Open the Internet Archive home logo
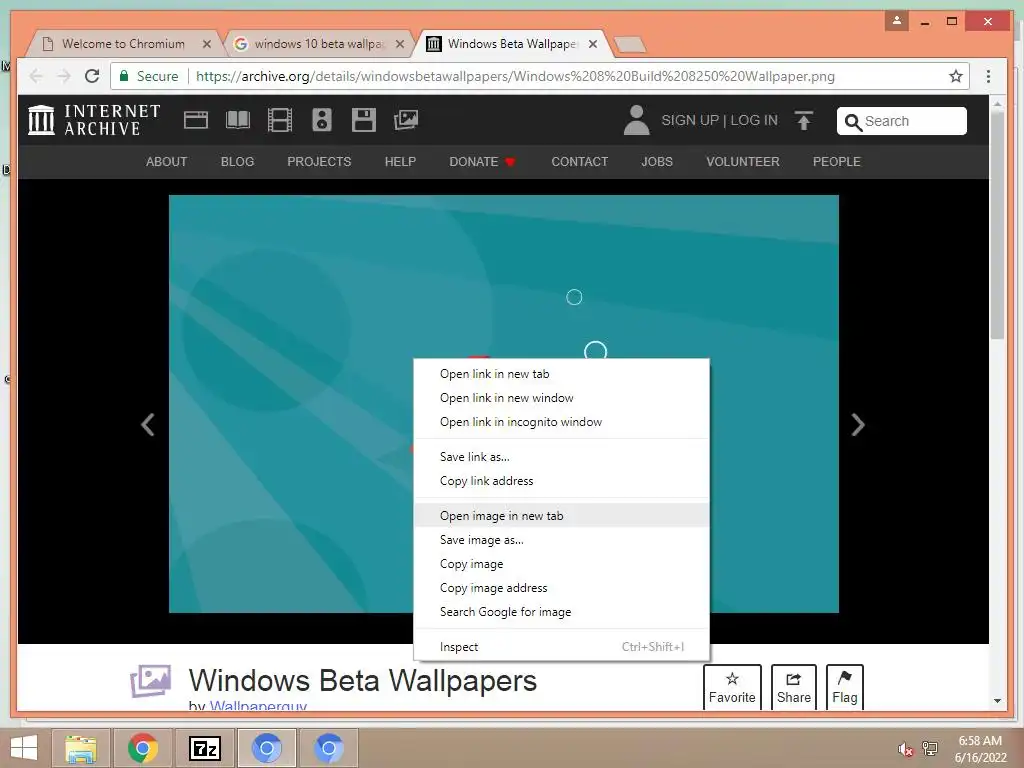 click(94, 120)
